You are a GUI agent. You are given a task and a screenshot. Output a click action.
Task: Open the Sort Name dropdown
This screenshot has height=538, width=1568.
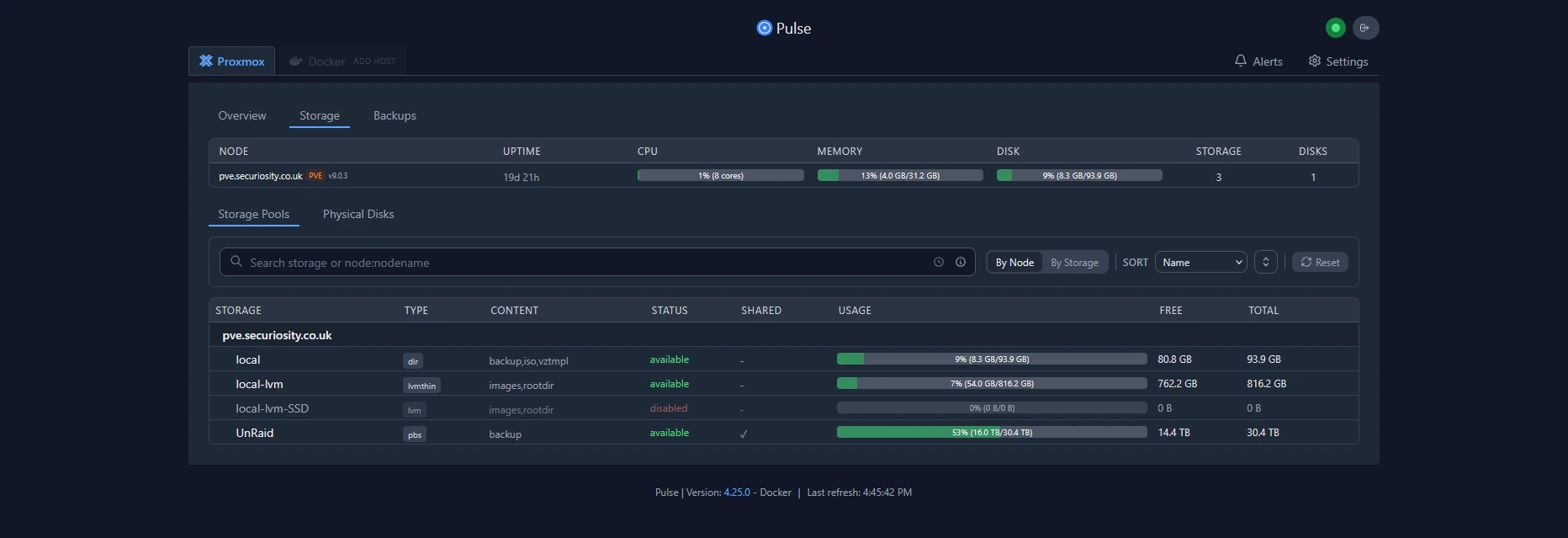[x=1200, y=262]
